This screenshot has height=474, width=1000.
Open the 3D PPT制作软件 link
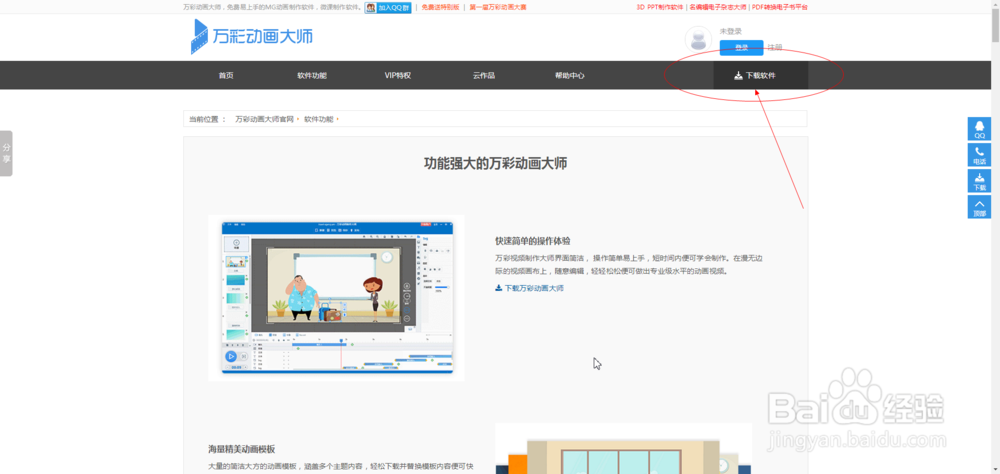pyautogui.click(x=659, y=8)
